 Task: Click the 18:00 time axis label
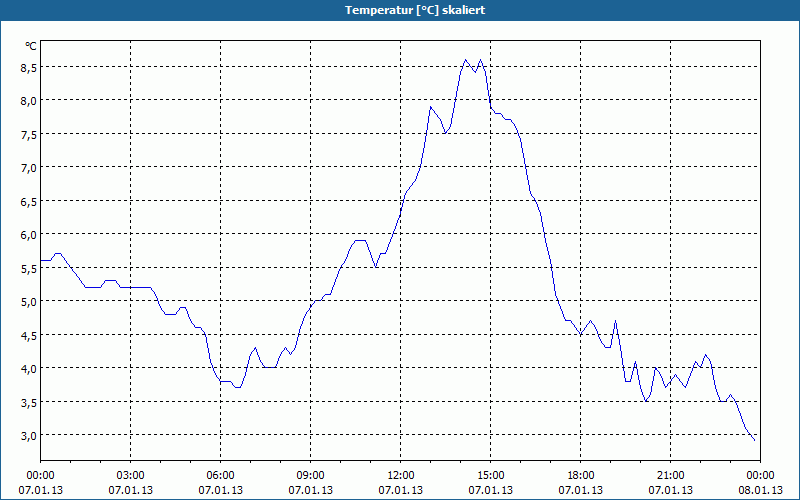click(581, 476)
